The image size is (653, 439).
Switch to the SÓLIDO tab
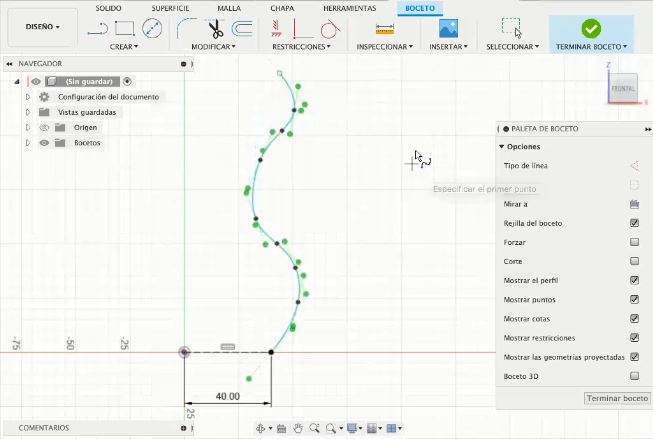(108, 8)
